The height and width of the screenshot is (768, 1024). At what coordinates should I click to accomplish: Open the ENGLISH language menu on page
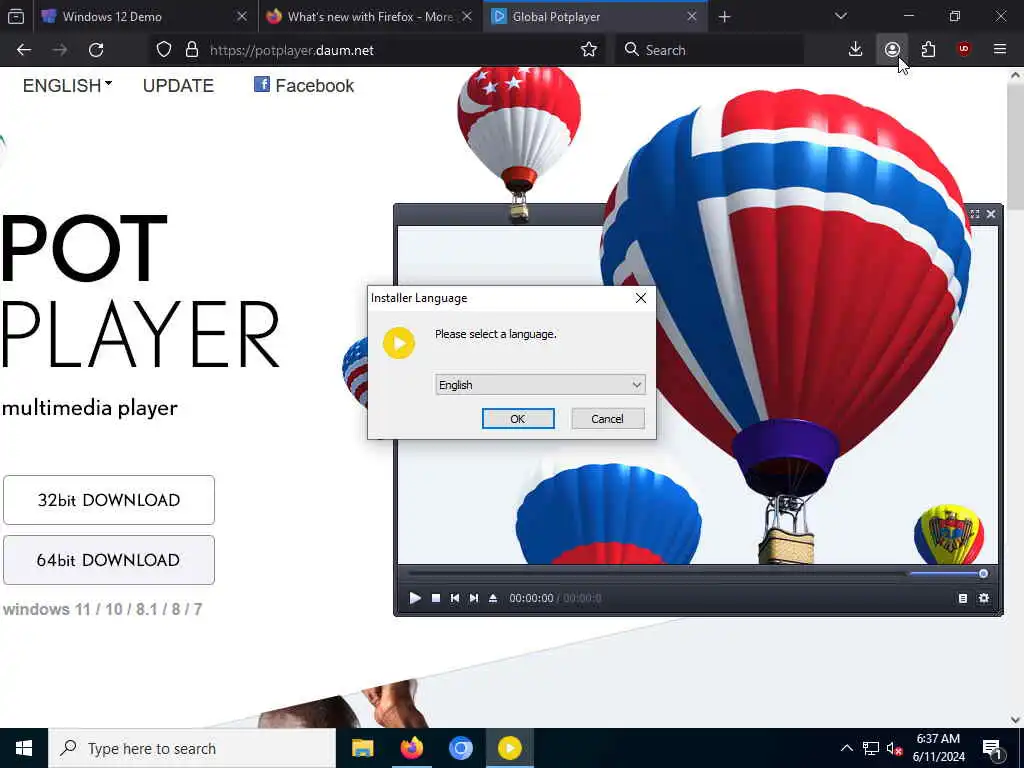click(x=67, y=86)
